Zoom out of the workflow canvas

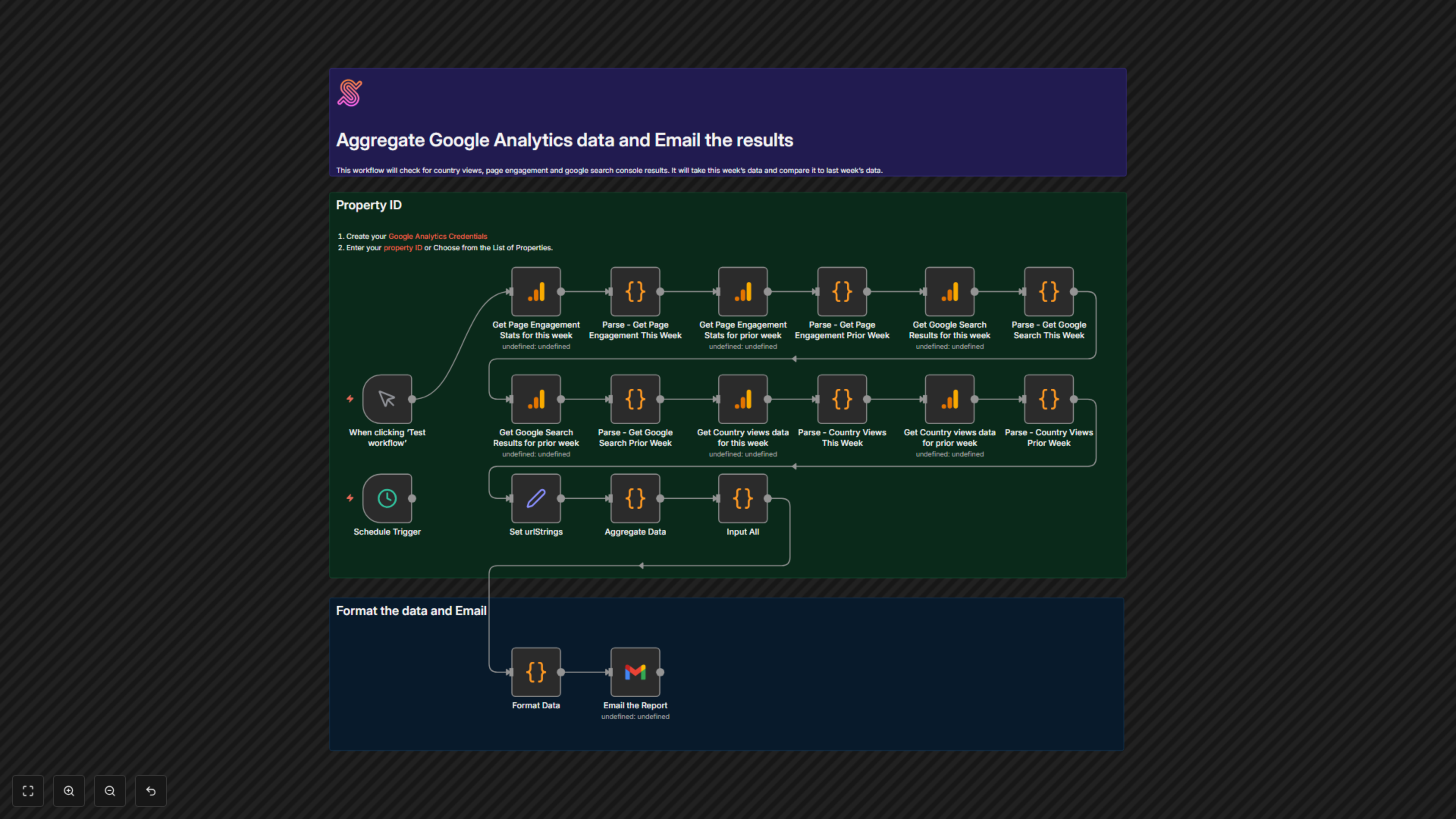click(x=110, y=791)
